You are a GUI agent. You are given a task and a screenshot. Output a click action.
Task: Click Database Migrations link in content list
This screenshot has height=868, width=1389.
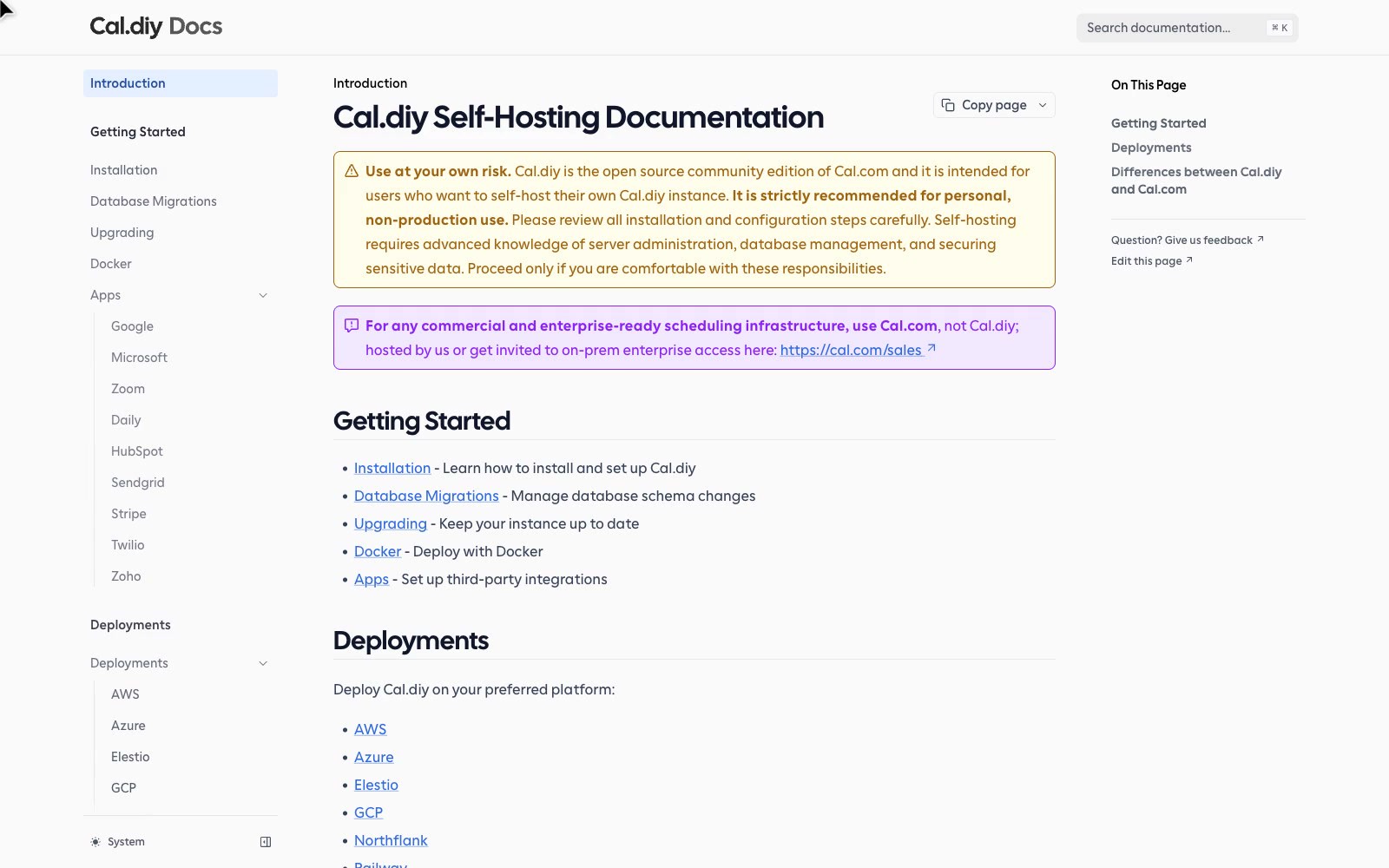pyautogui.click(x=426, y=496)
